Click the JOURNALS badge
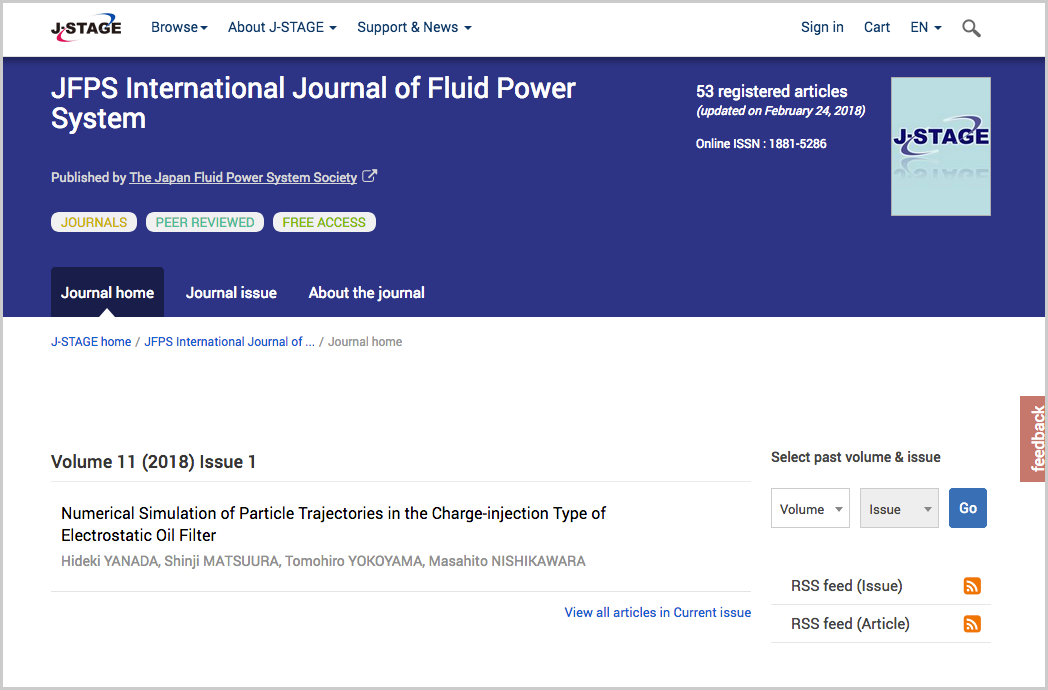1048x690 pixels. coord(94,222)
